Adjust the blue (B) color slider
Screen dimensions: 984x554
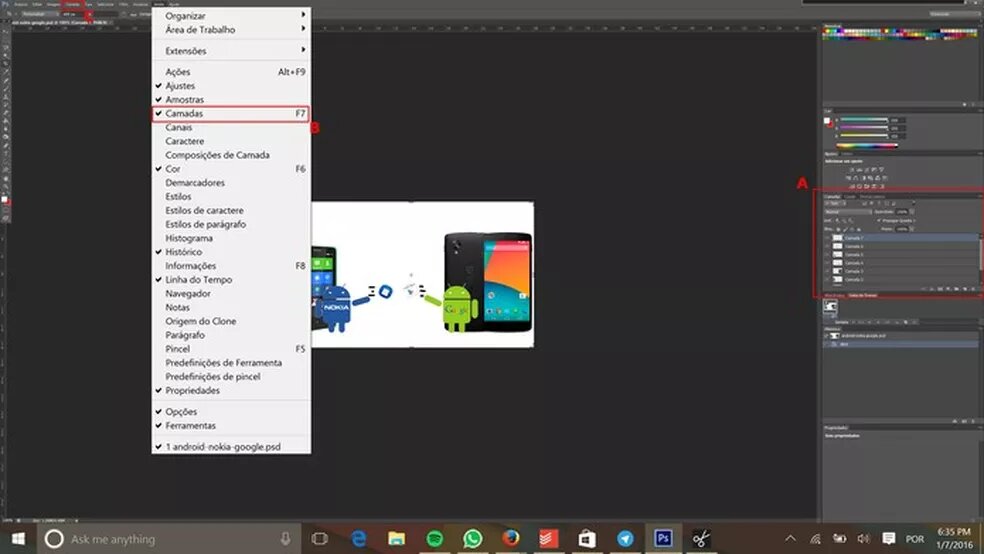(x=864, y=135)
